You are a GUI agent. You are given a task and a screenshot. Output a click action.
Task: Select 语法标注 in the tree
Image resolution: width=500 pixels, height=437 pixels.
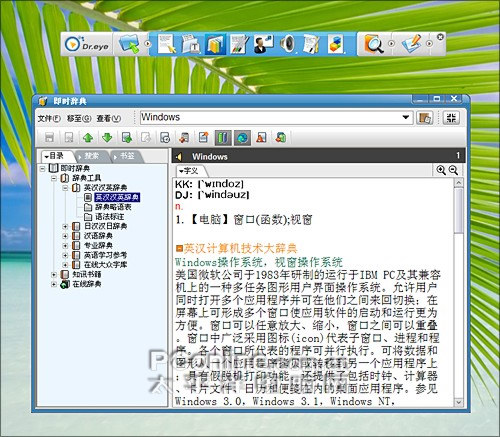(109, 217)
